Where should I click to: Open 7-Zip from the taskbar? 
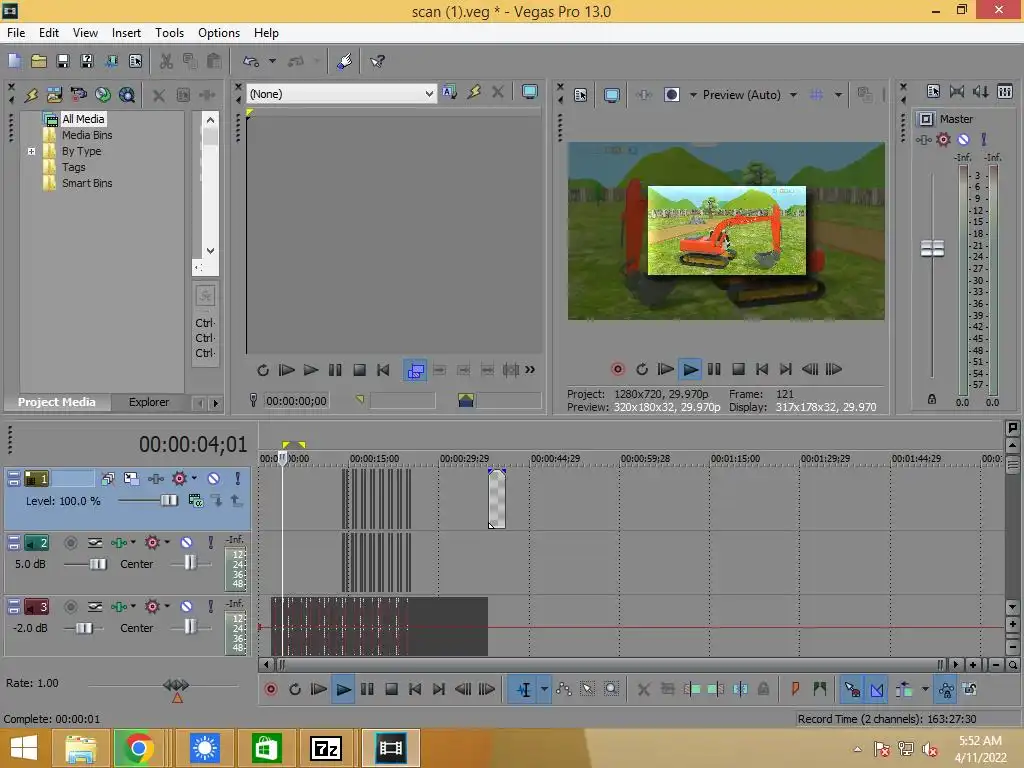pos(326,748)
